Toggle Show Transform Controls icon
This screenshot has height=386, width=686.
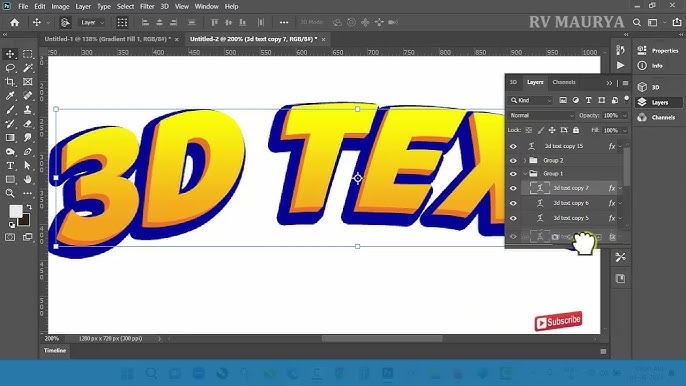point(122,22)
